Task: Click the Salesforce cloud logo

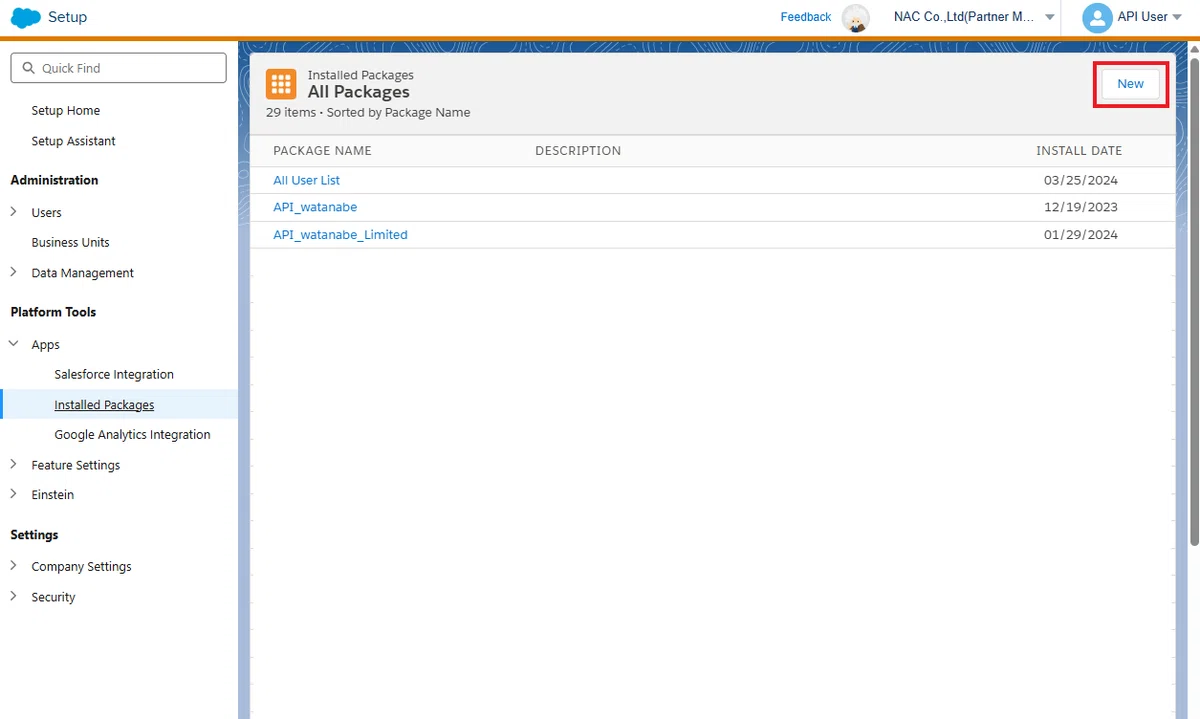Action: 25,17
